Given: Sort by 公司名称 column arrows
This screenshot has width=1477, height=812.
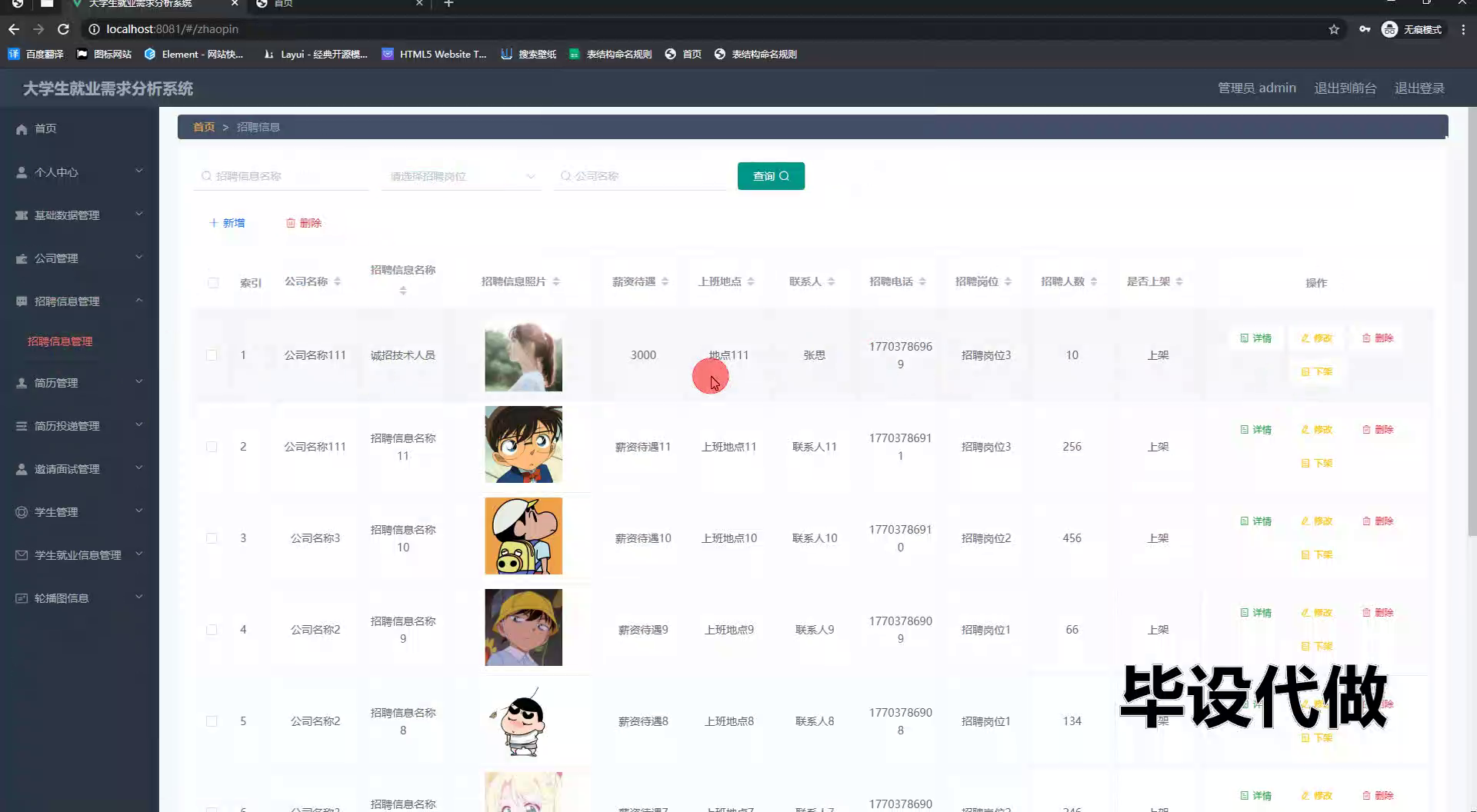Looking at the screenshot, I should point(337,282).
